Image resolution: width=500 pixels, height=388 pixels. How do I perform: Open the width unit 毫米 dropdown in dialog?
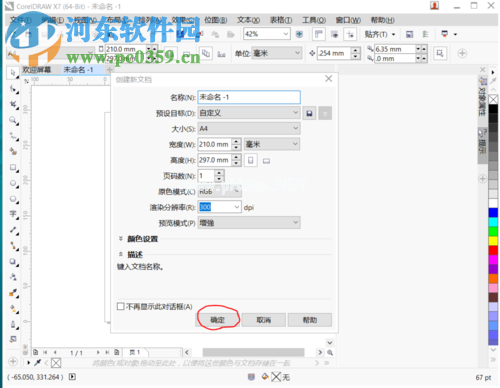pos(272,144)
